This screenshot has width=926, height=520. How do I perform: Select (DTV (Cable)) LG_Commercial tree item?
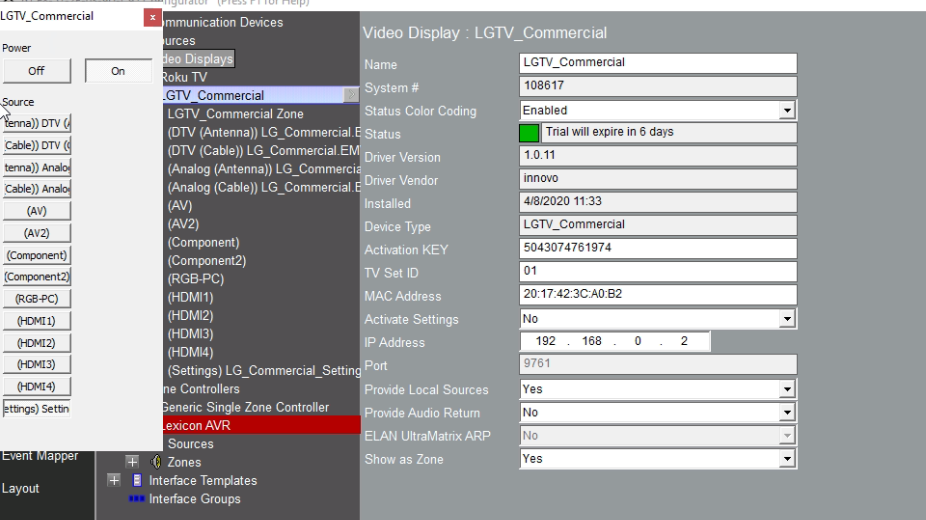(x=264, y=151)
